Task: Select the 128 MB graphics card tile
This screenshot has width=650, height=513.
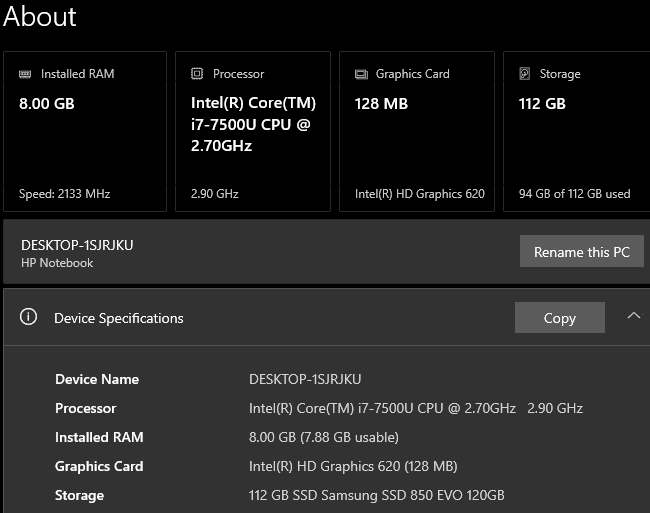Action: pos(417,131)
